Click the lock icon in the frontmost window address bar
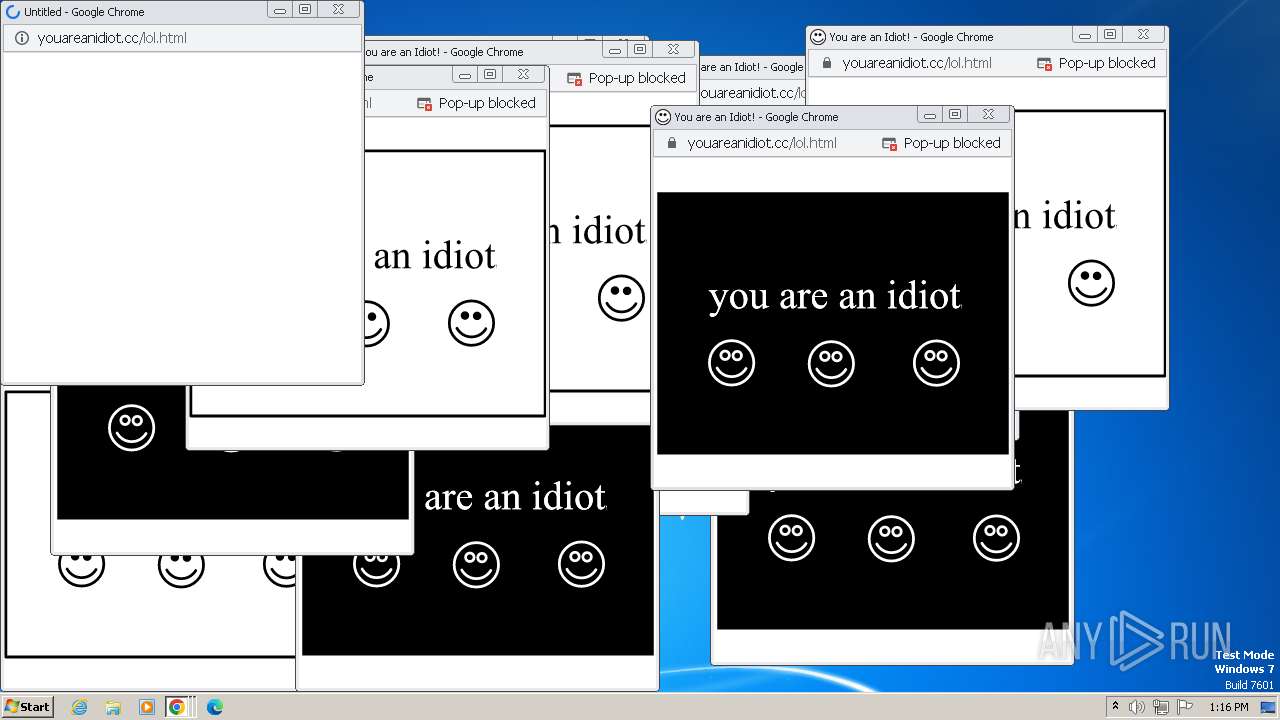 coord(672,143)
